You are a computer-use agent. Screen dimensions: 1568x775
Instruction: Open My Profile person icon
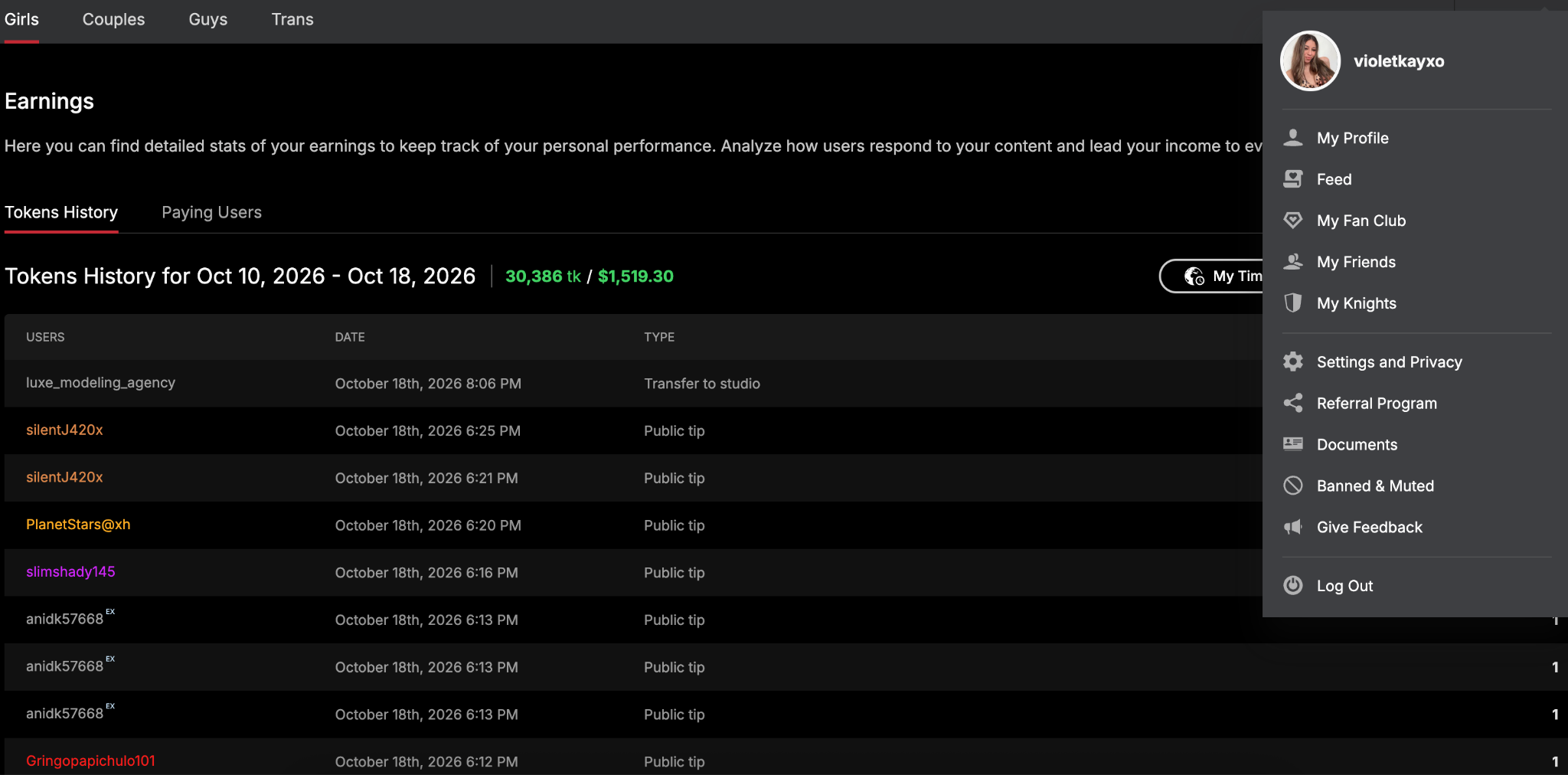1293,138
